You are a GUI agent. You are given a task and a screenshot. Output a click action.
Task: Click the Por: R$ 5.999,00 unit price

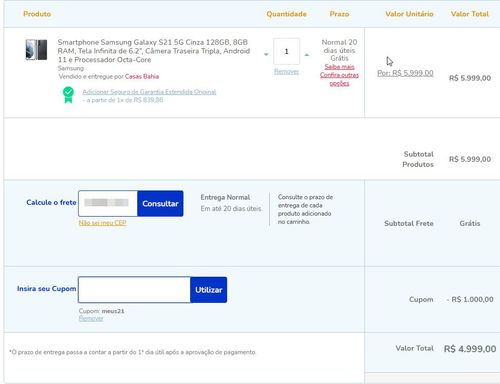click(x=405, y=73)
